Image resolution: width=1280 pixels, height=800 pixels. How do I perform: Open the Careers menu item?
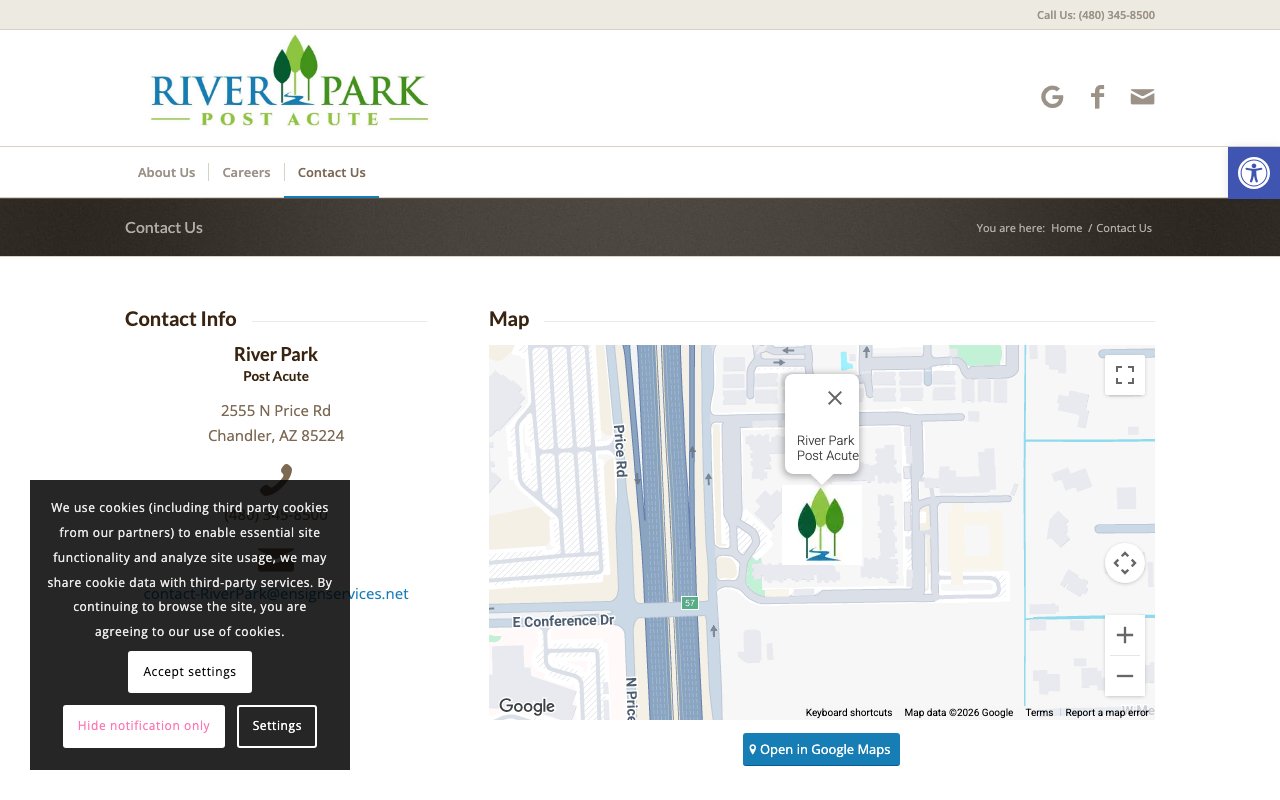[x=246, y=172]
